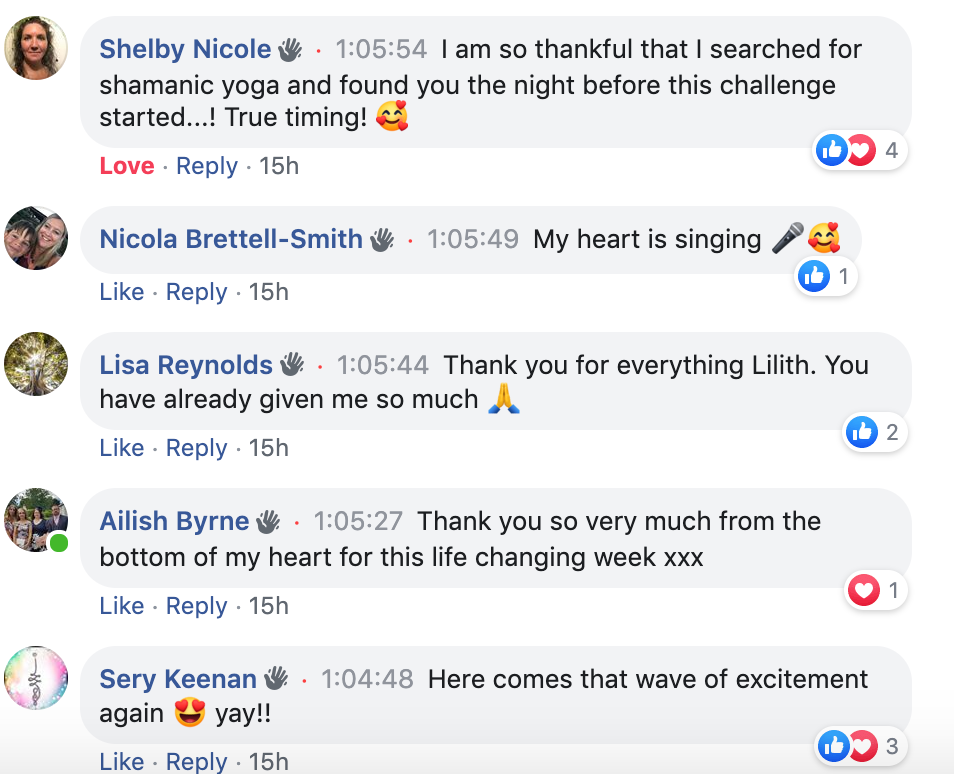Show reactions count on Lisa Reynolds' comment
This screenshot has width=954, height=774.
pyautogui.click(x=875, y=432)
